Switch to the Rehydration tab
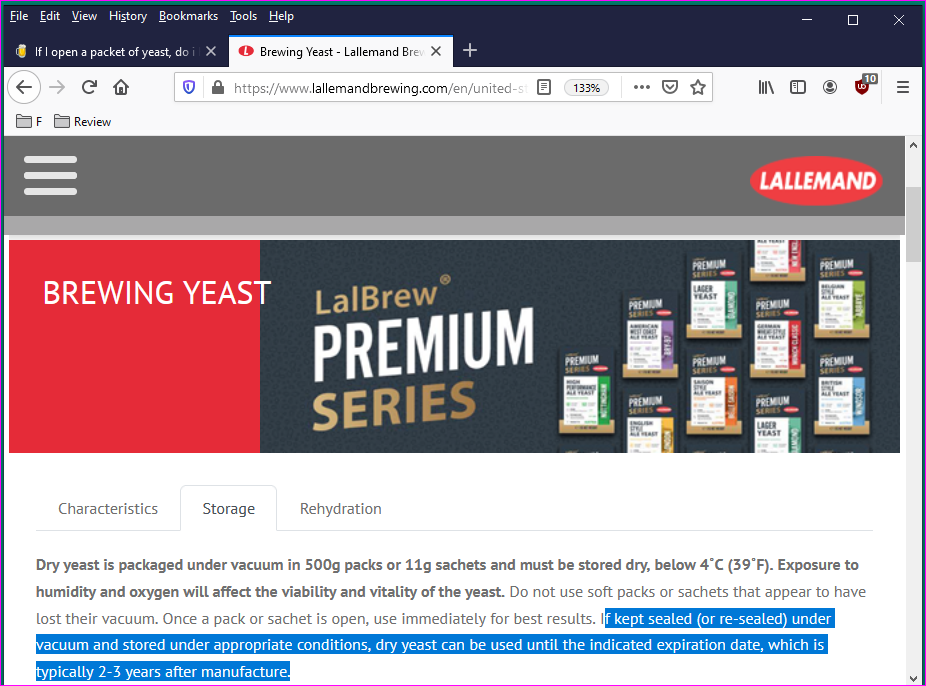Viewport: 926px width, 686px height. (x=341, y=508)
